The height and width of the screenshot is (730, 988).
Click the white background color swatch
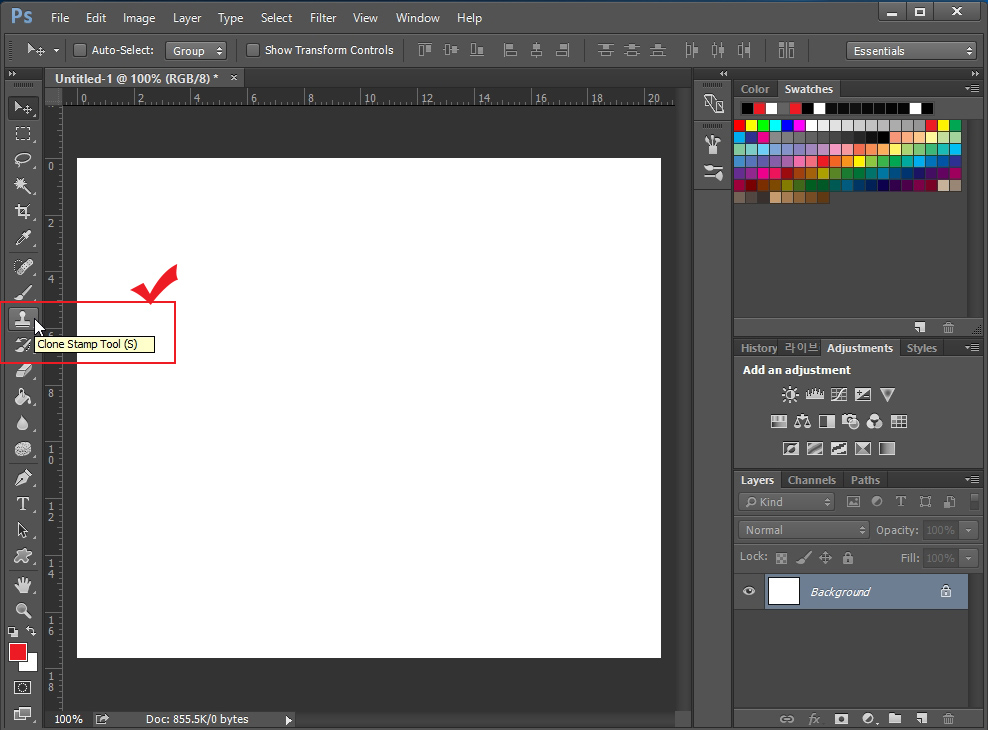(x=32, y=664)
